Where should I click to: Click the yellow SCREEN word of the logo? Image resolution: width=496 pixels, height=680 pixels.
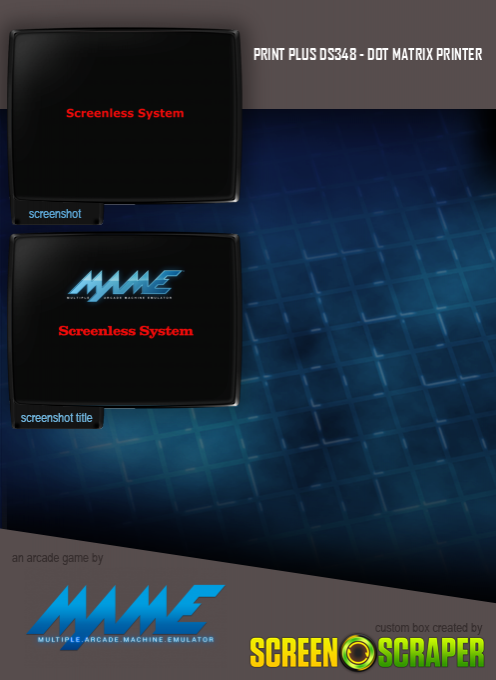294,653
